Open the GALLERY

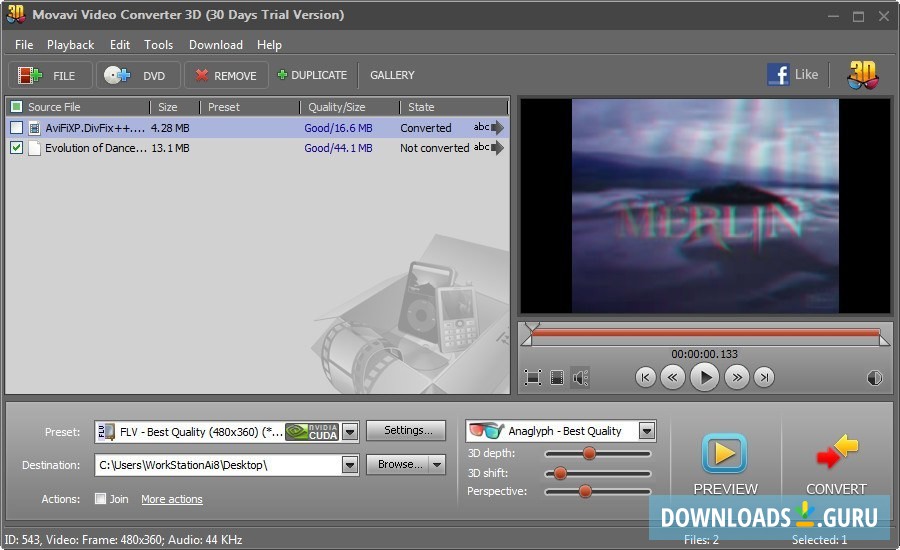(392, 75)
